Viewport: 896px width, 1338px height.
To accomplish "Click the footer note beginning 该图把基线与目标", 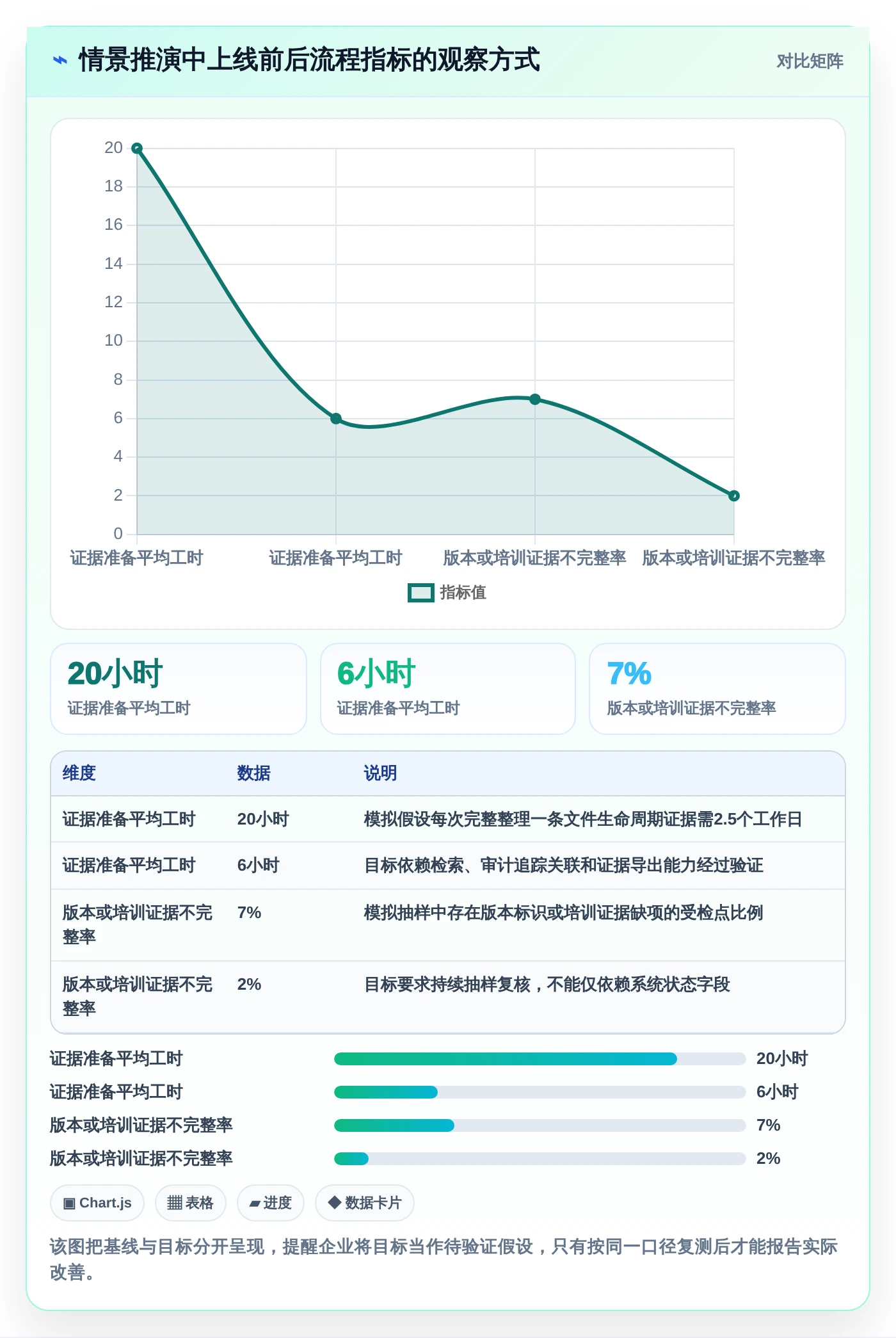I will click(444, 1259).
